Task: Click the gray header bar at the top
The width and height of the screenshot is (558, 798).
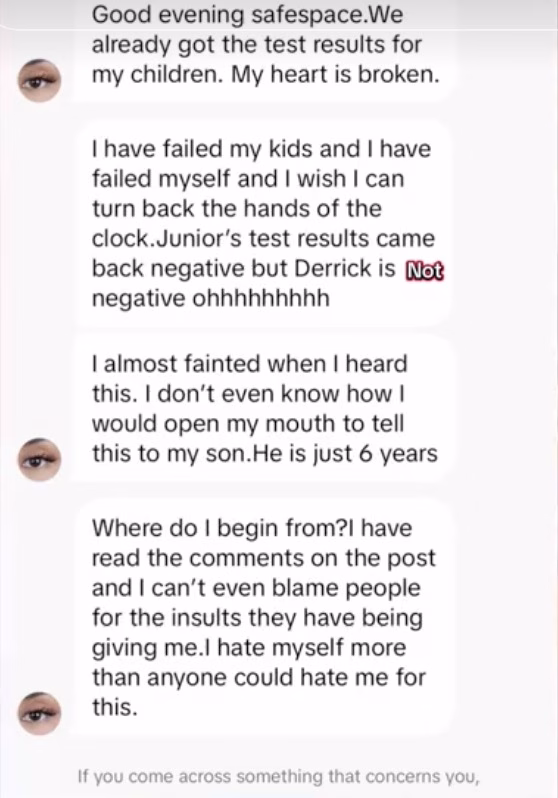Action: pyautogui.click(x=279, y=14)
